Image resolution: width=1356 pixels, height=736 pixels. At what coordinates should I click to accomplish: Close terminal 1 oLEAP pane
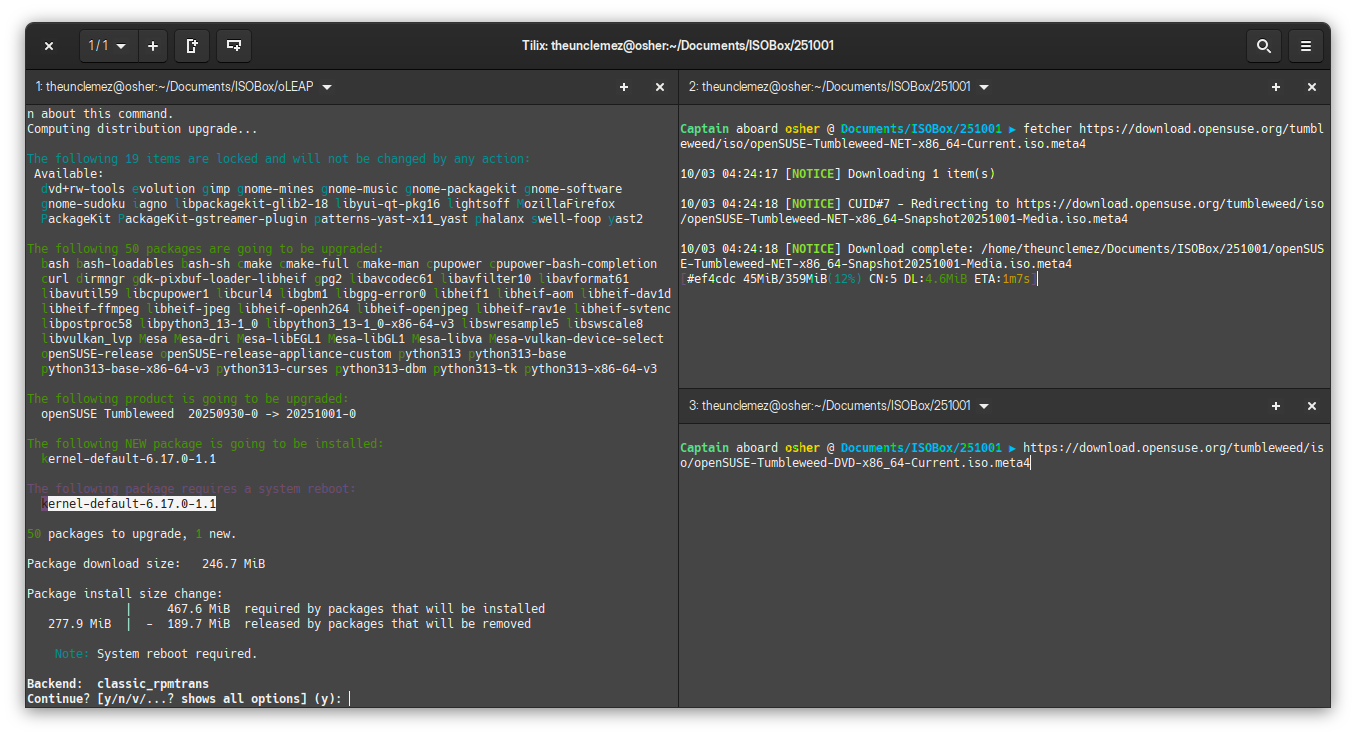coord(660,87)
